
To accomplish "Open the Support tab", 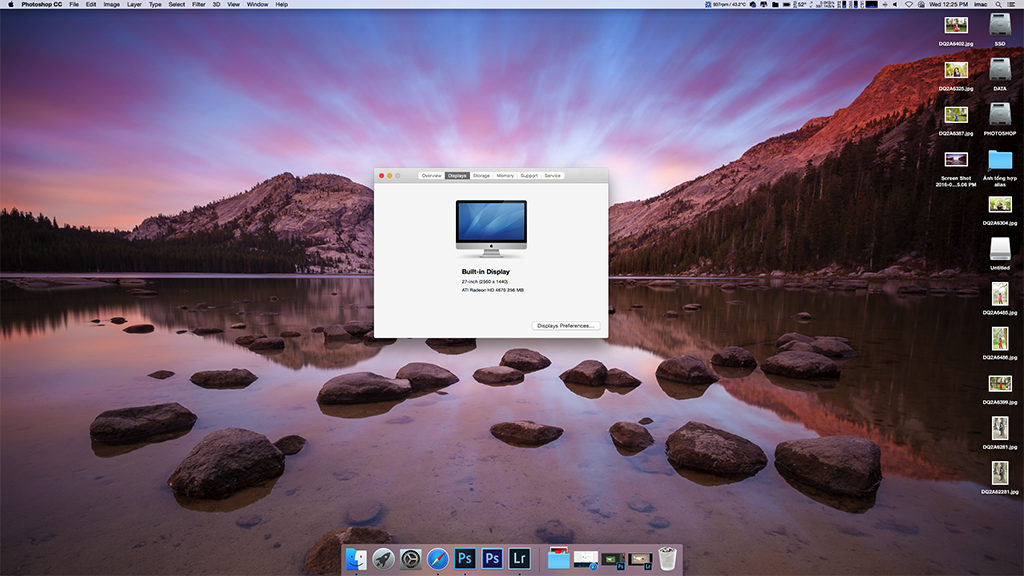I will tap(529, 176).
